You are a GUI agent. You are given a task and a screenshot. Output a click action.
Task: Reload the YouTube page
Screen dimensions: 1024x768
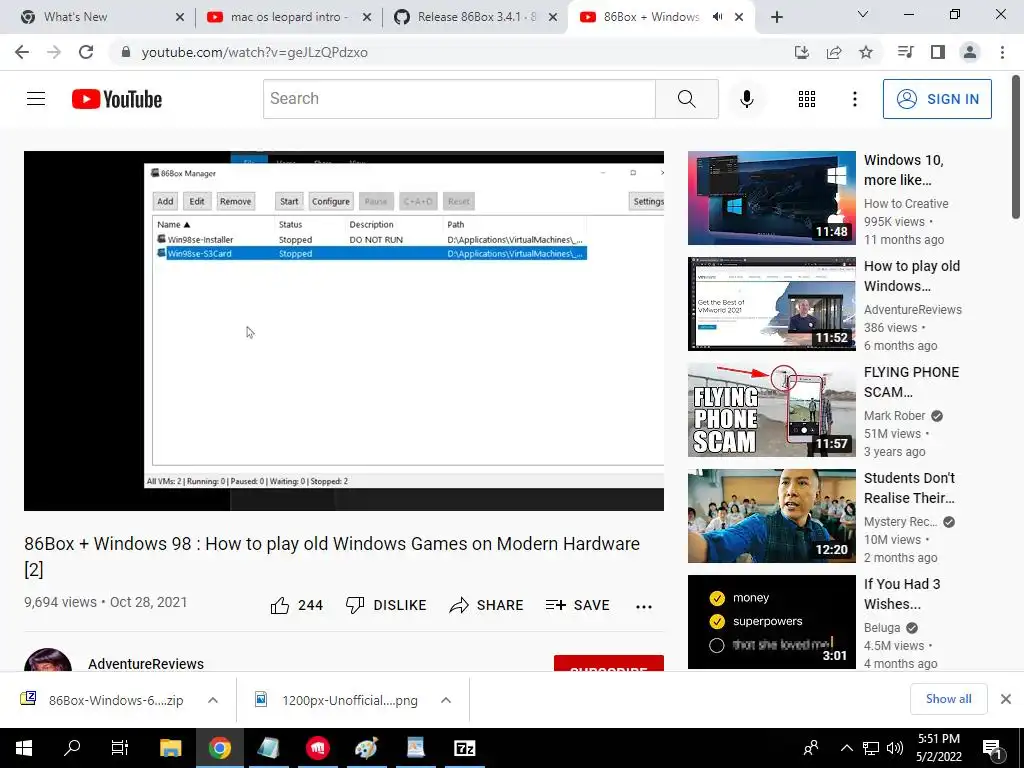point(86,52)
